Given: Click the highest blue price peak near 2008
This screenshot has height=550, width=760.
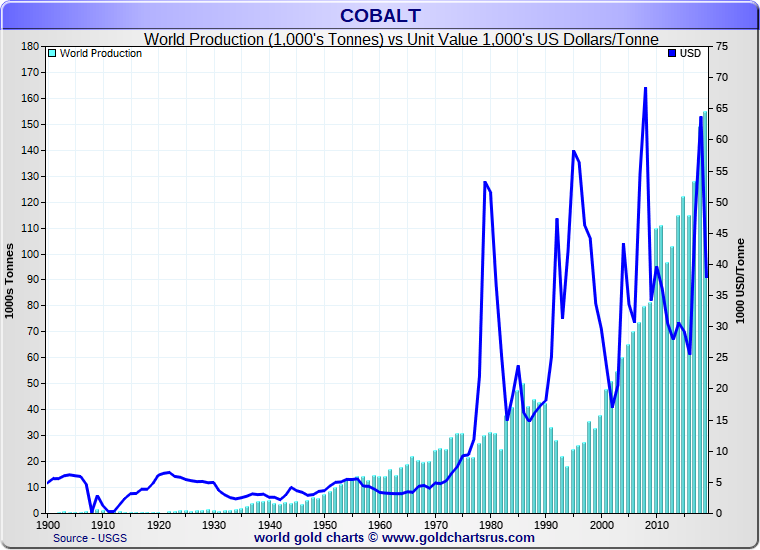Looking at the screenshot, I should 645,88.
